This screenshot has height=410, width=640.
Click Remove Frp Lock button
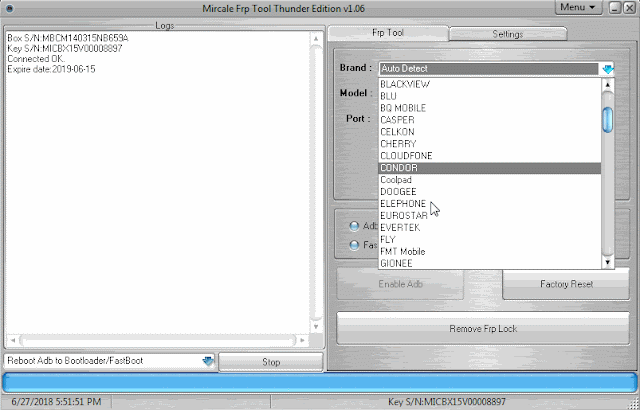coord(483,329)
